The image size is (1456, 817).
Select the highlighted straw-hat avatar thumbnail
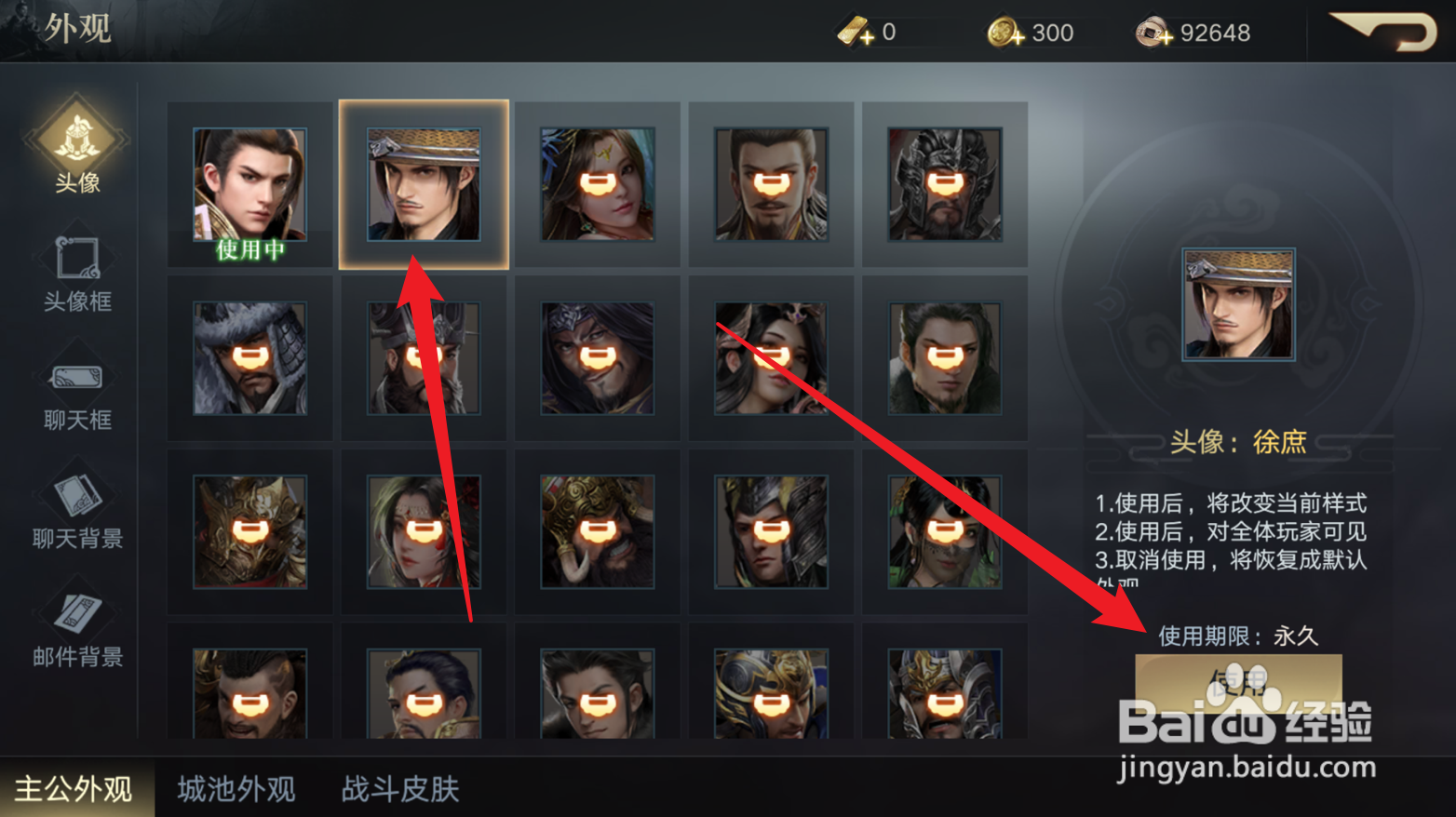tap(424, 184)
